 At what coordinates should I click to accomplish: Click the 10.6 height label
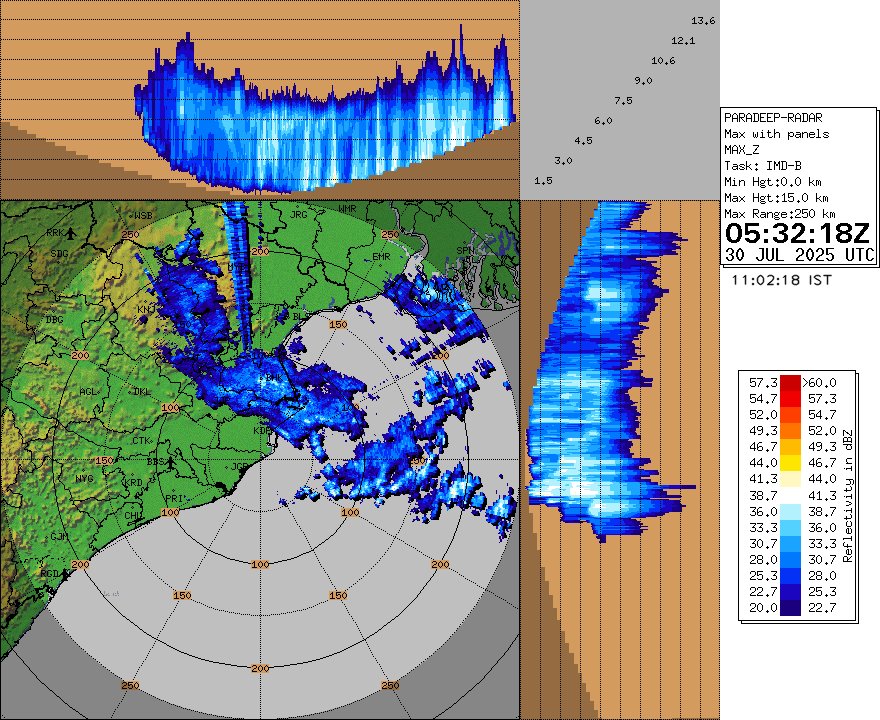coord(663,61)
